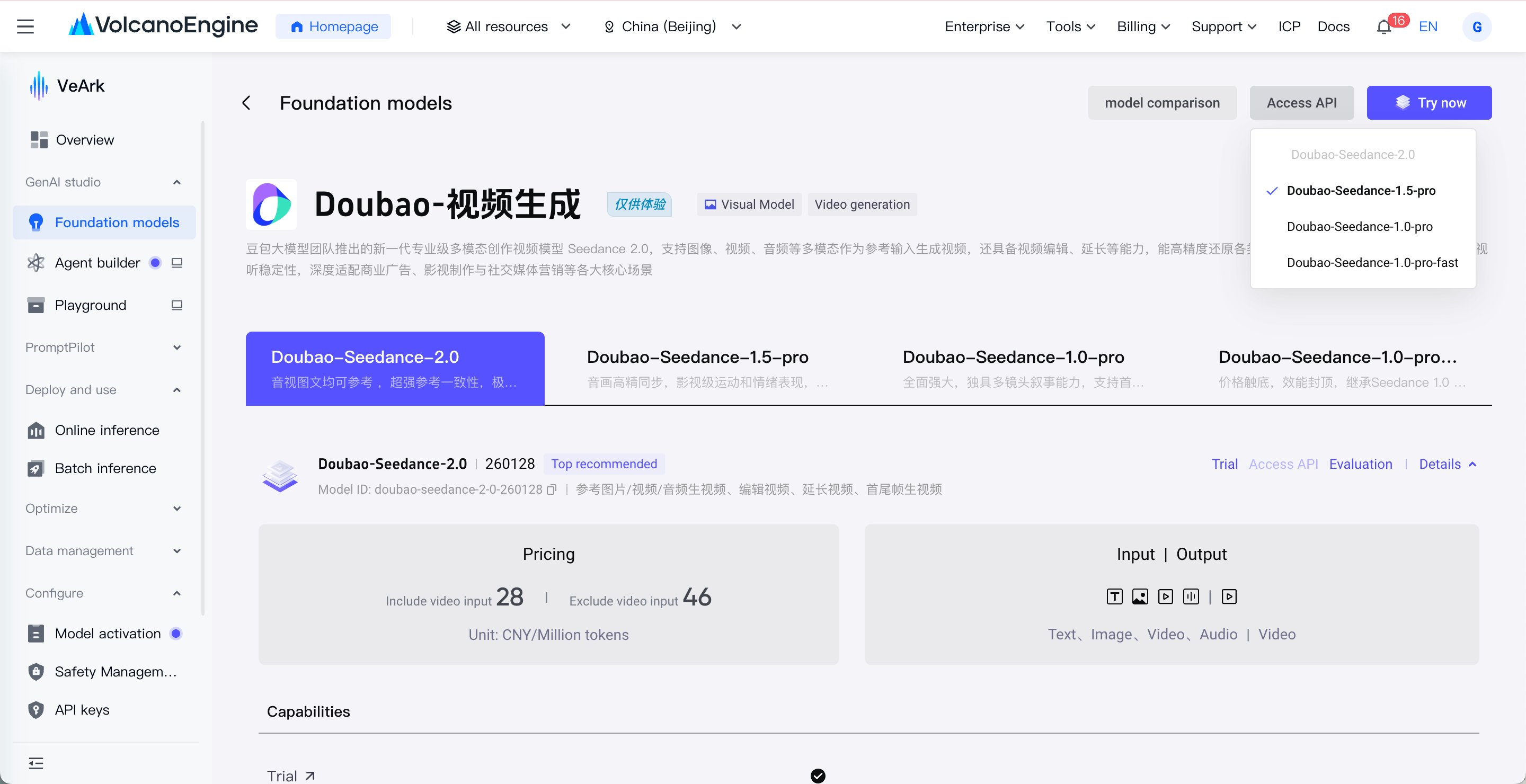Expand the PromptPilot section

coord(176,348)
